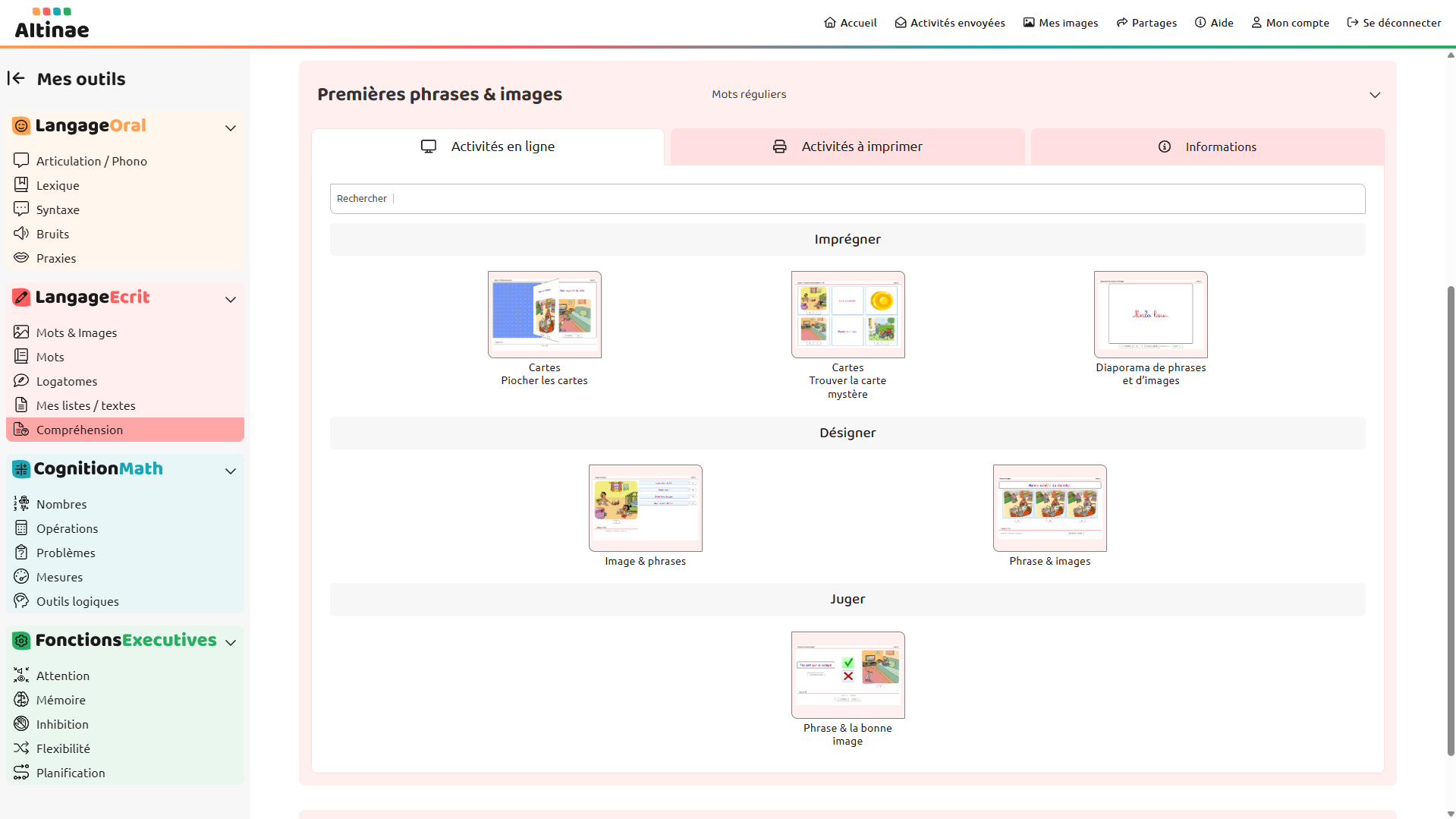The height and width of the screenshot is (819, 1456).
Task: Collapse the Premières phrases & images panel
Action: coord(1374,95)
